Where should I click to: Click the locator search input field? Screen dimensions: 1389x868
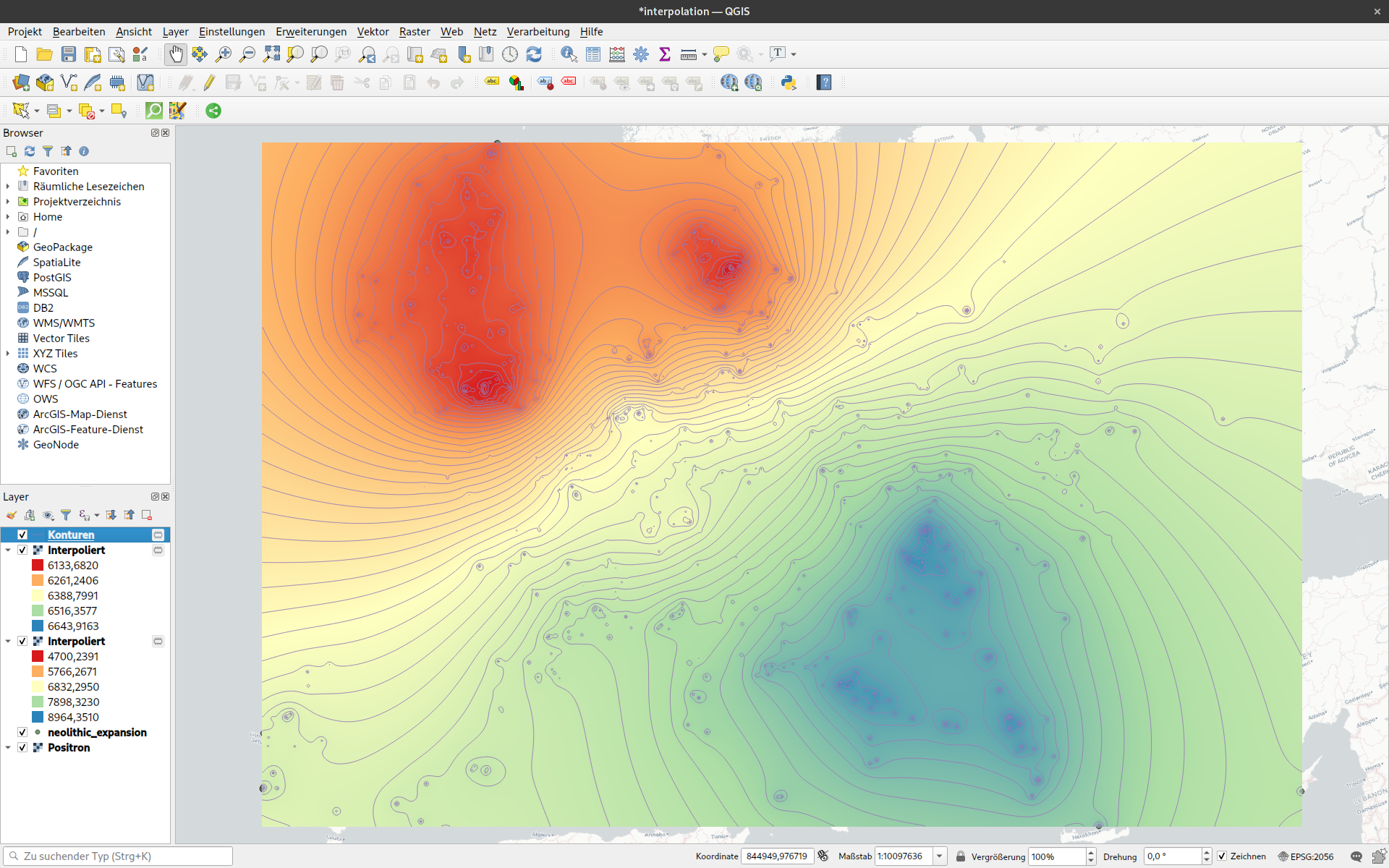119,856
